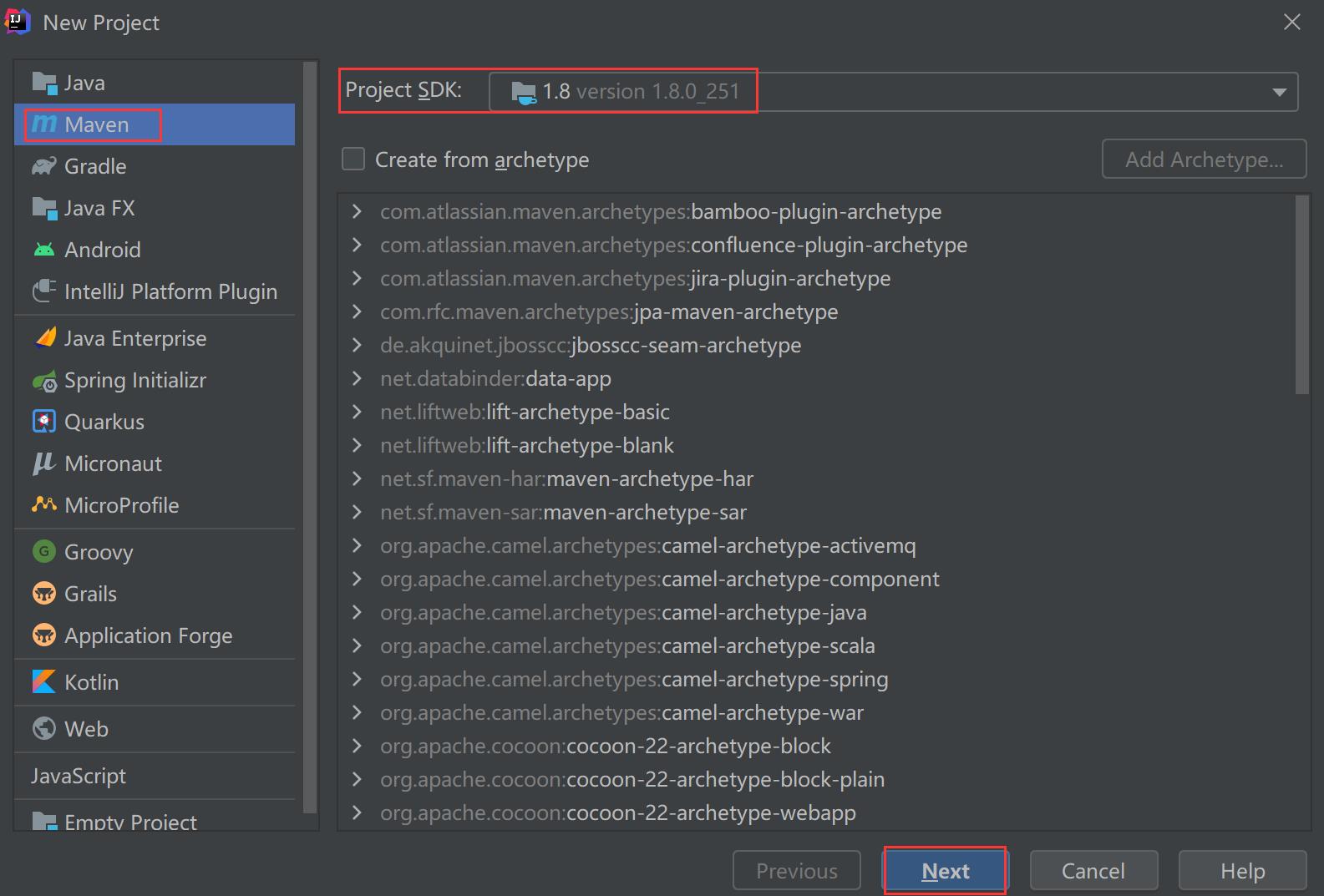This screenshot has height=896, width=1324.
Task: Click the Maven 'm' icon
Action: (x=44, y=124)
